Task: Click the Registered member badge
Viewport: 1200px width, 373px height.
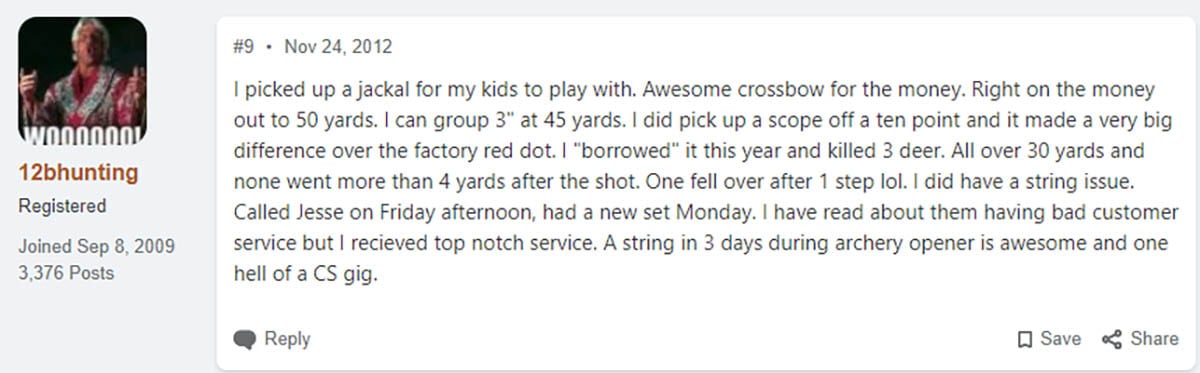Action: [62, 206]
